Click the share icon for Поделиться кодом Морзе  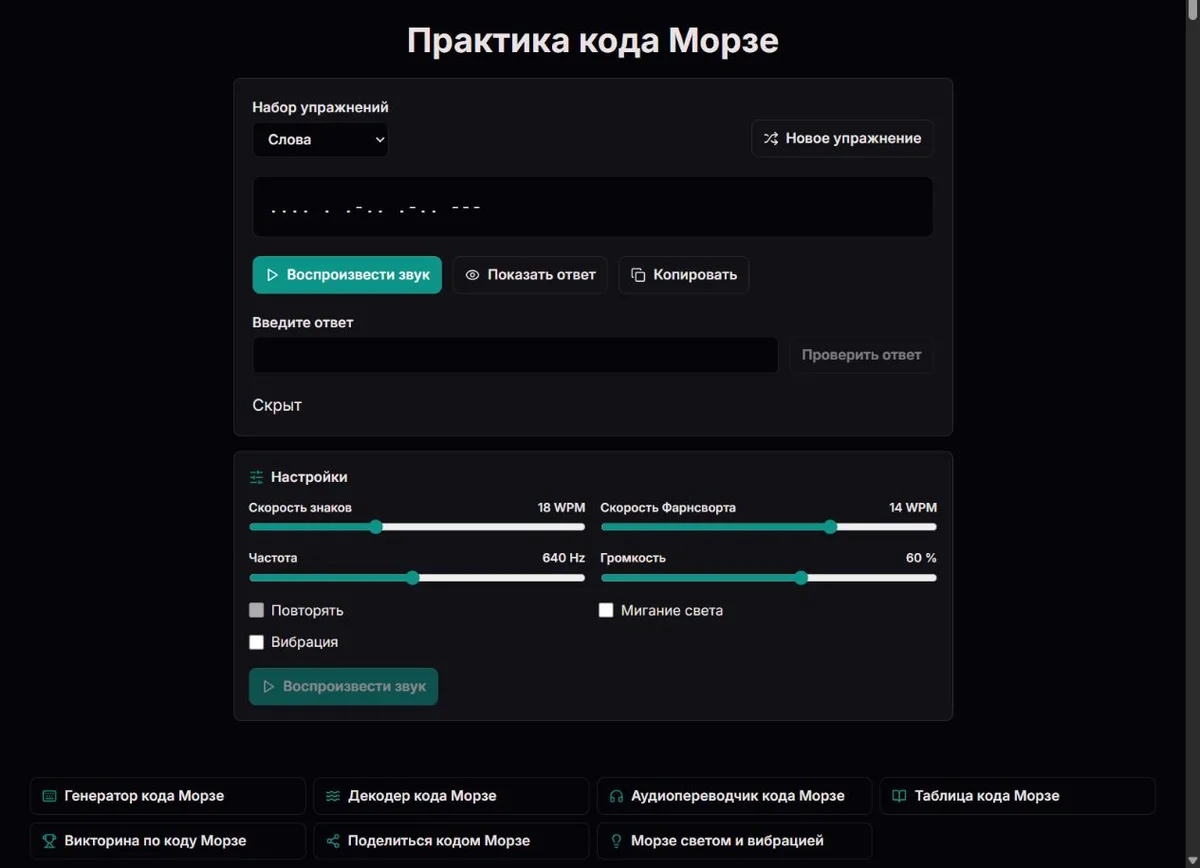[333, 841]
